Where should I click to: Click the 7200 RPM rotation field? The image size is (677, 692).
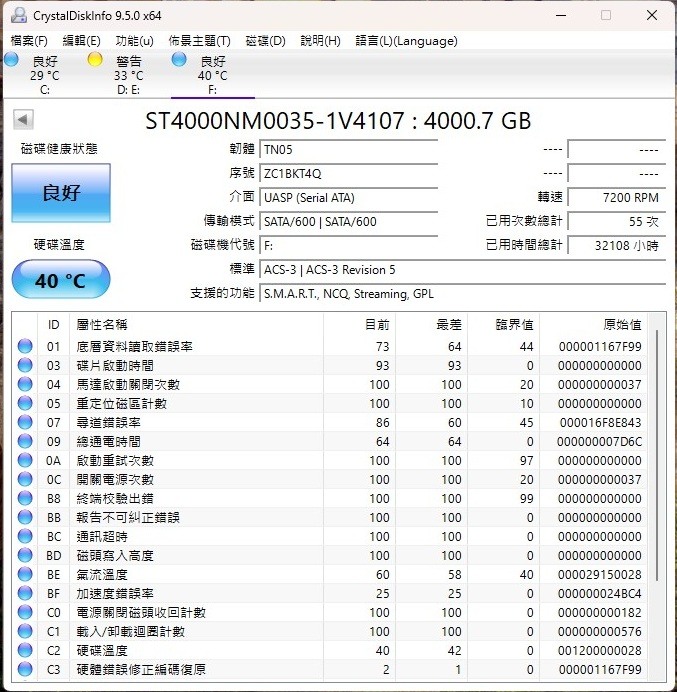[x=617, y=197]
